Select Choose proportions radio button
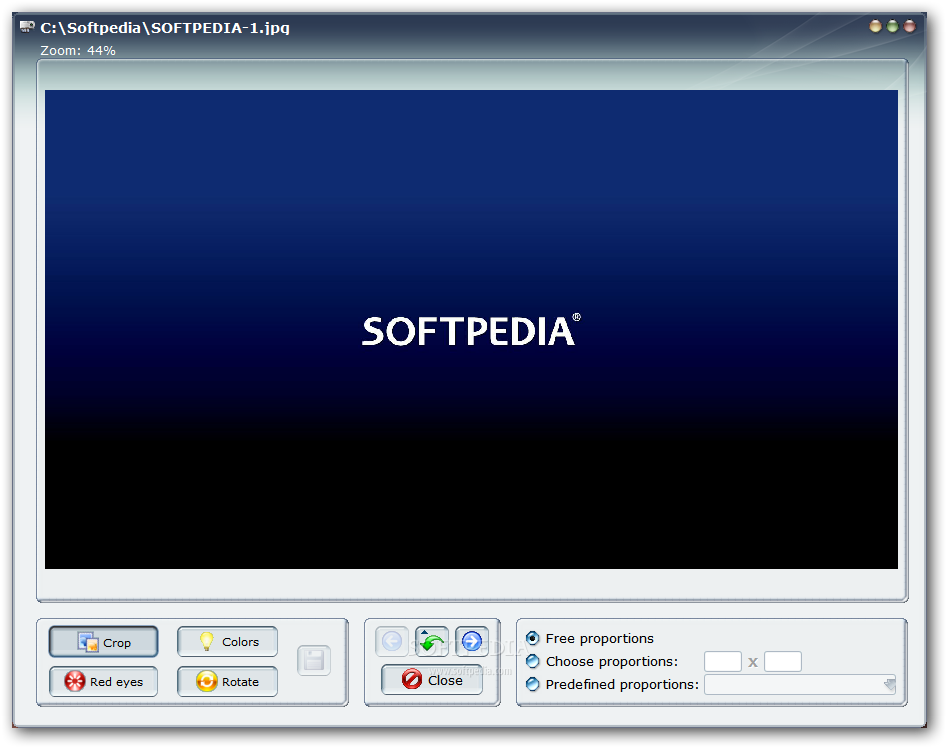Screen dimensions: 947x748 click(532, 661)
